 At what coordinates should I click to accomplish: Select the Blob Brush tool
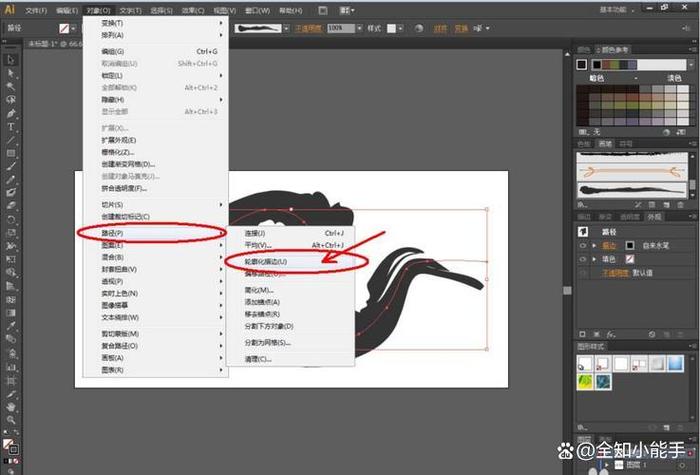pos(11,192)
